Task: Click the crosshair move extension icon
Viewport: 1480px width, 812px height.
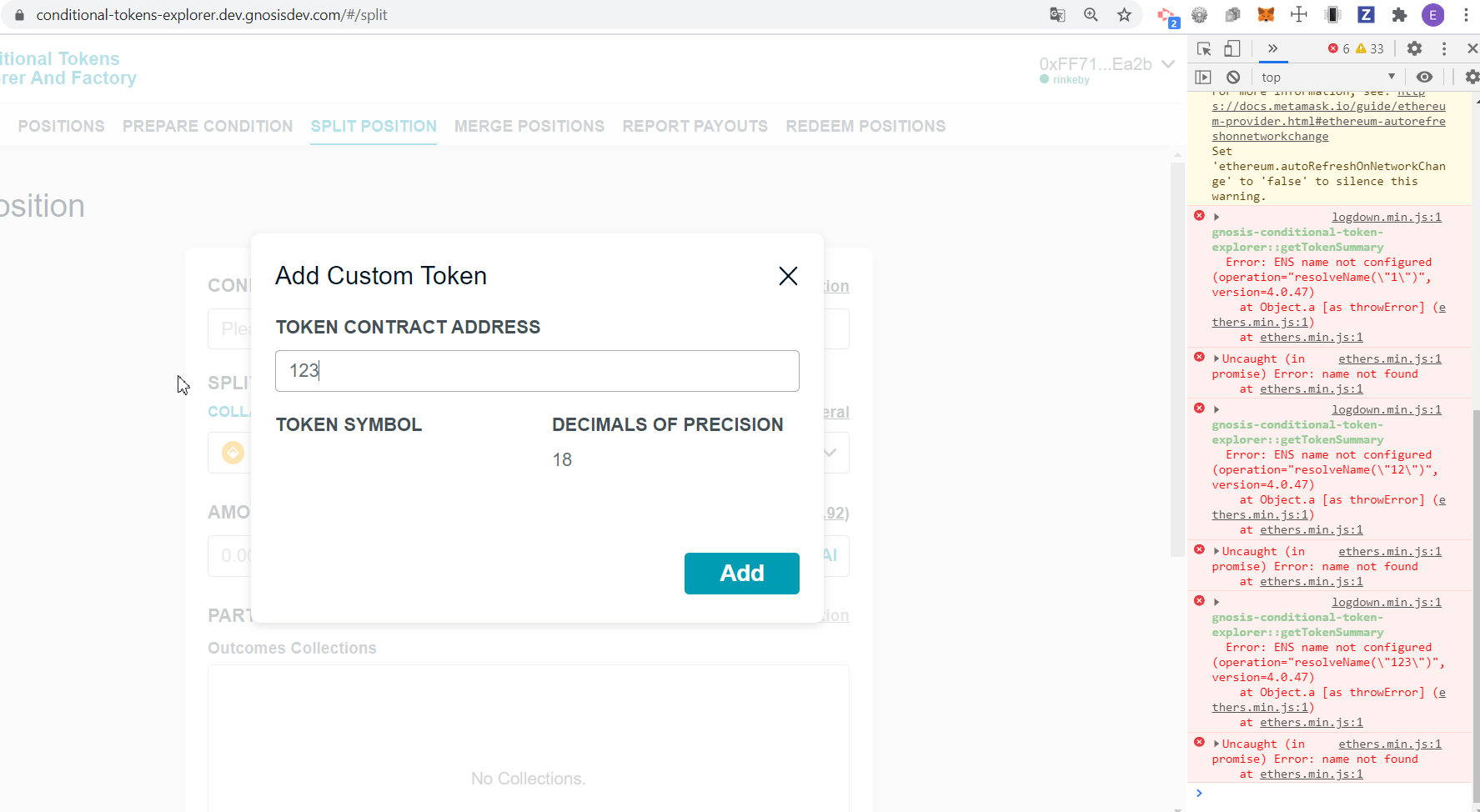Action: (1299, 14)
